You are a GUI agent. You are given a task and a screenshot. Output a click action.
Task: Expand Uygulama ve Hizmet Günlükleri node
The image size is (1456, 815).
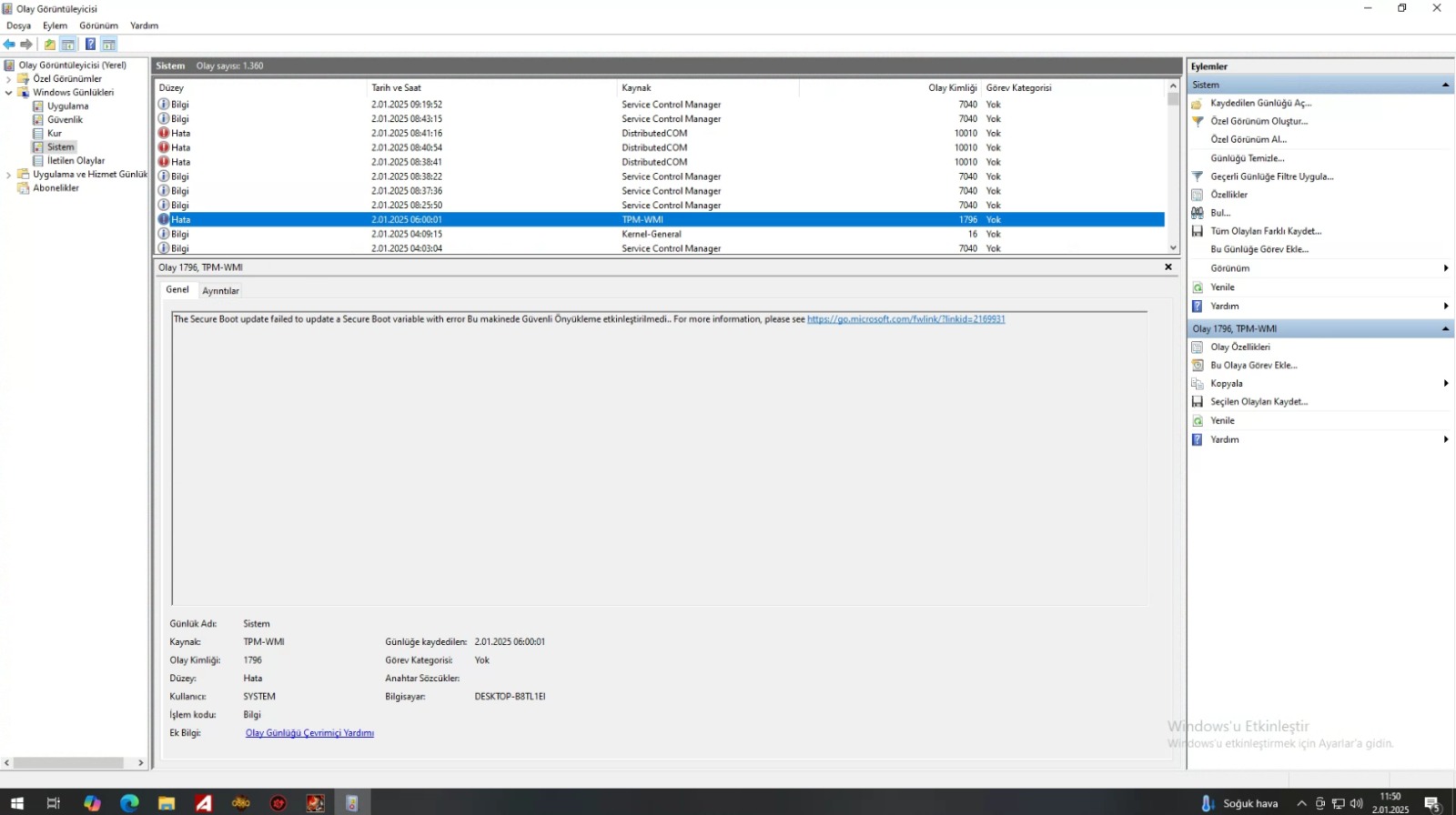tap(8, 175)
